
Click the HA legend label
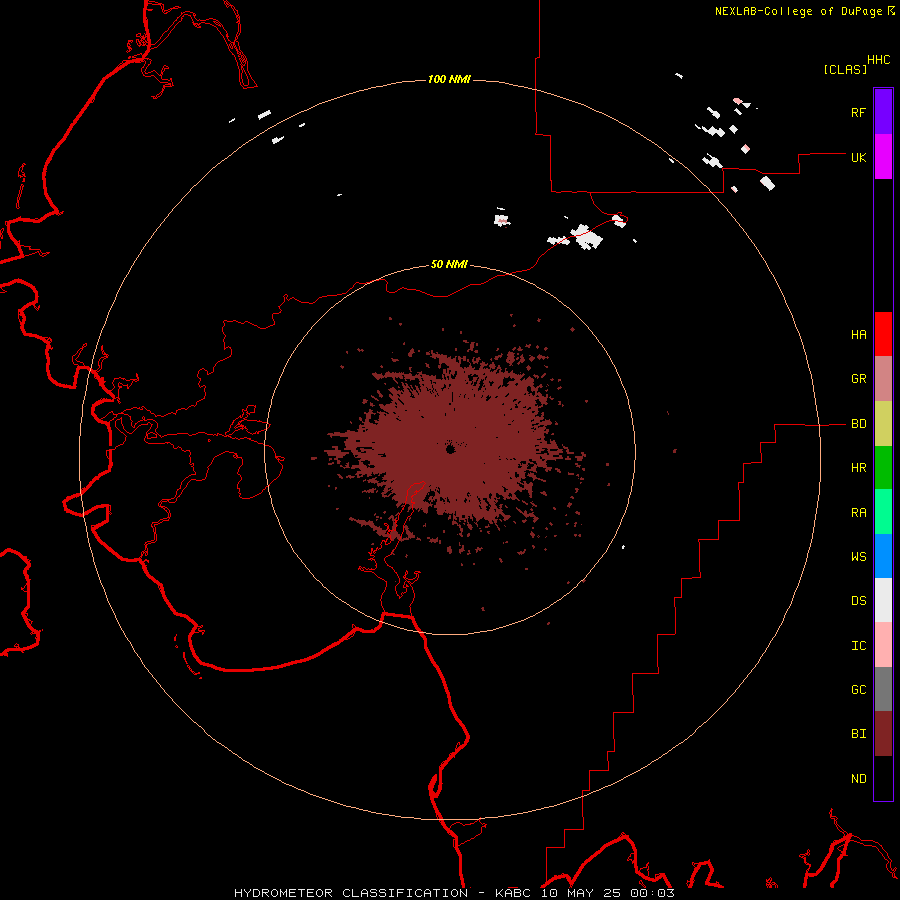pos(858,335)
